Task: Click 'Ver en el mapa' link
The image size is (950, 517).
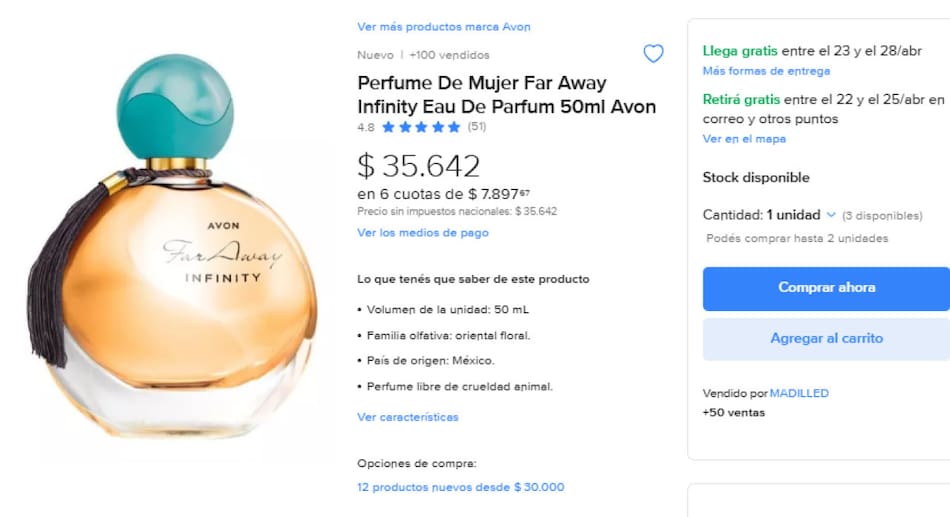Action: coord(744,139)
